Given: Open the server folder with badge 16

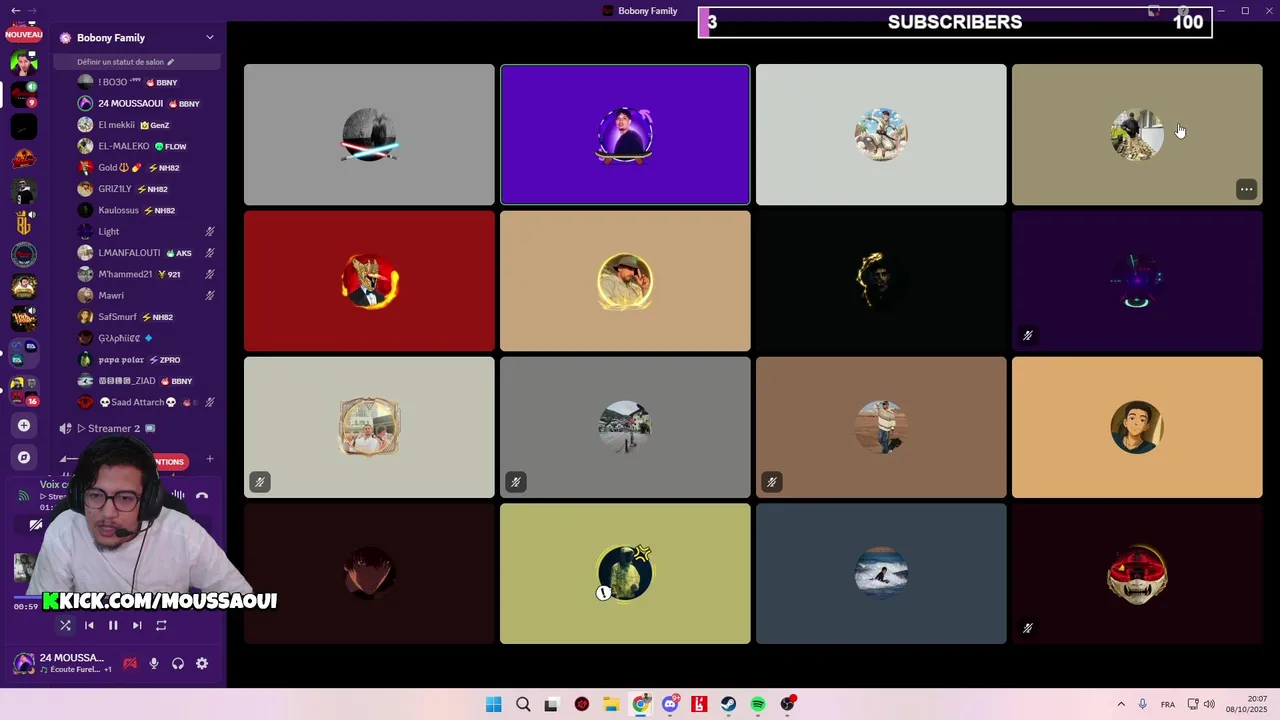Looking at the screenshot, I should [x=24, y=391].
